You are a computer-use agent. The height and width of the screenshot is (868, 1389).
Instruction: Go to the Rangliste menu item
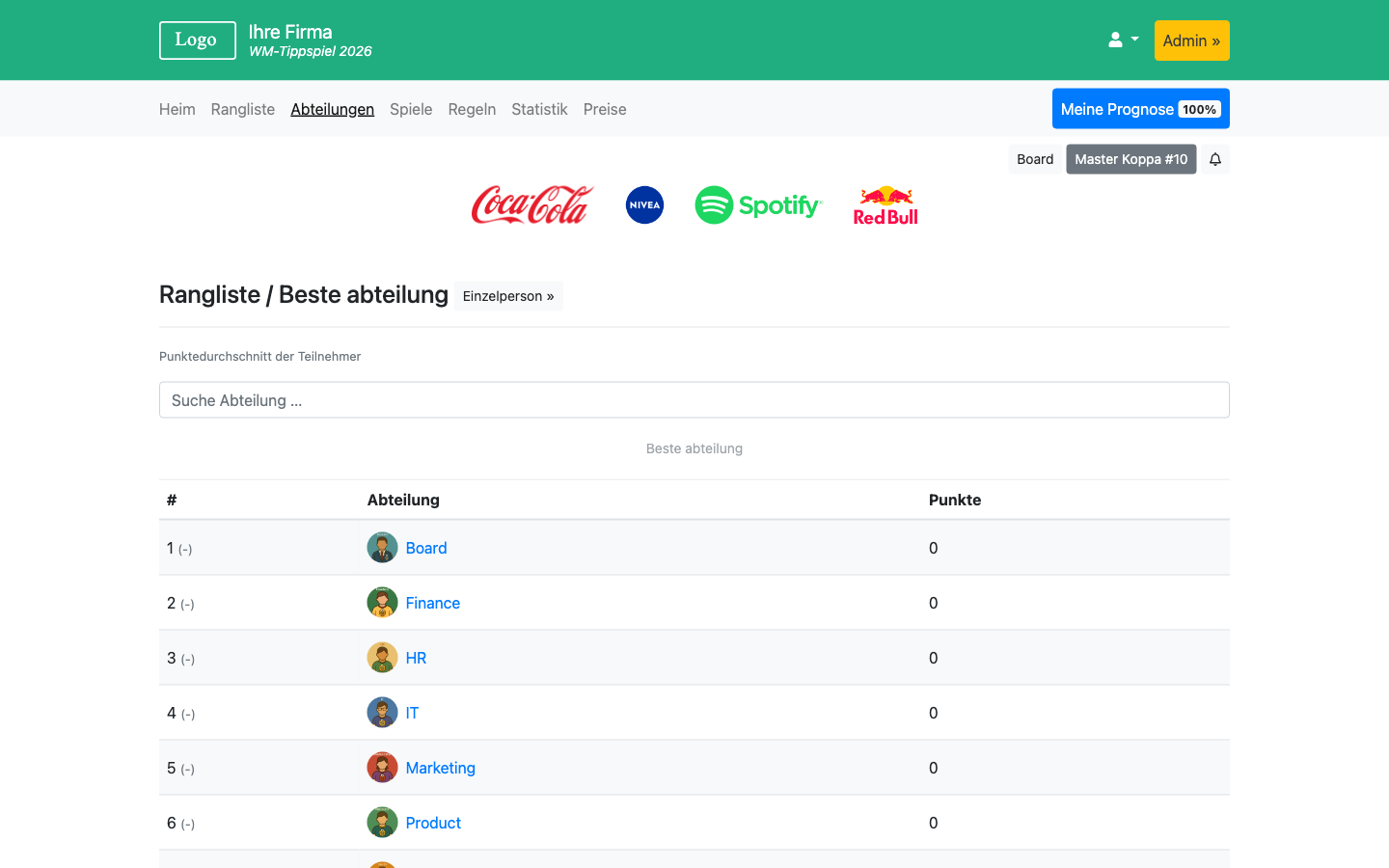tap(243, 109)
